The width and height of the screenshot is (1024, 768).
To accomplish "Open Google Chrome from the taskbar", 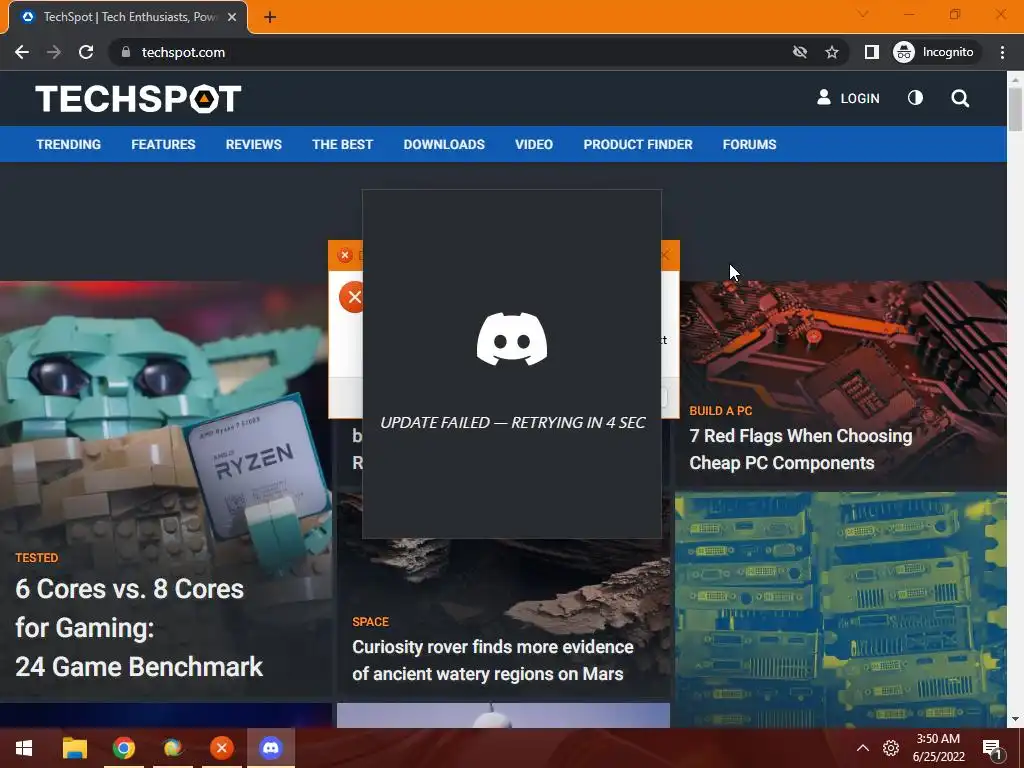I will (x=123, y=748).
